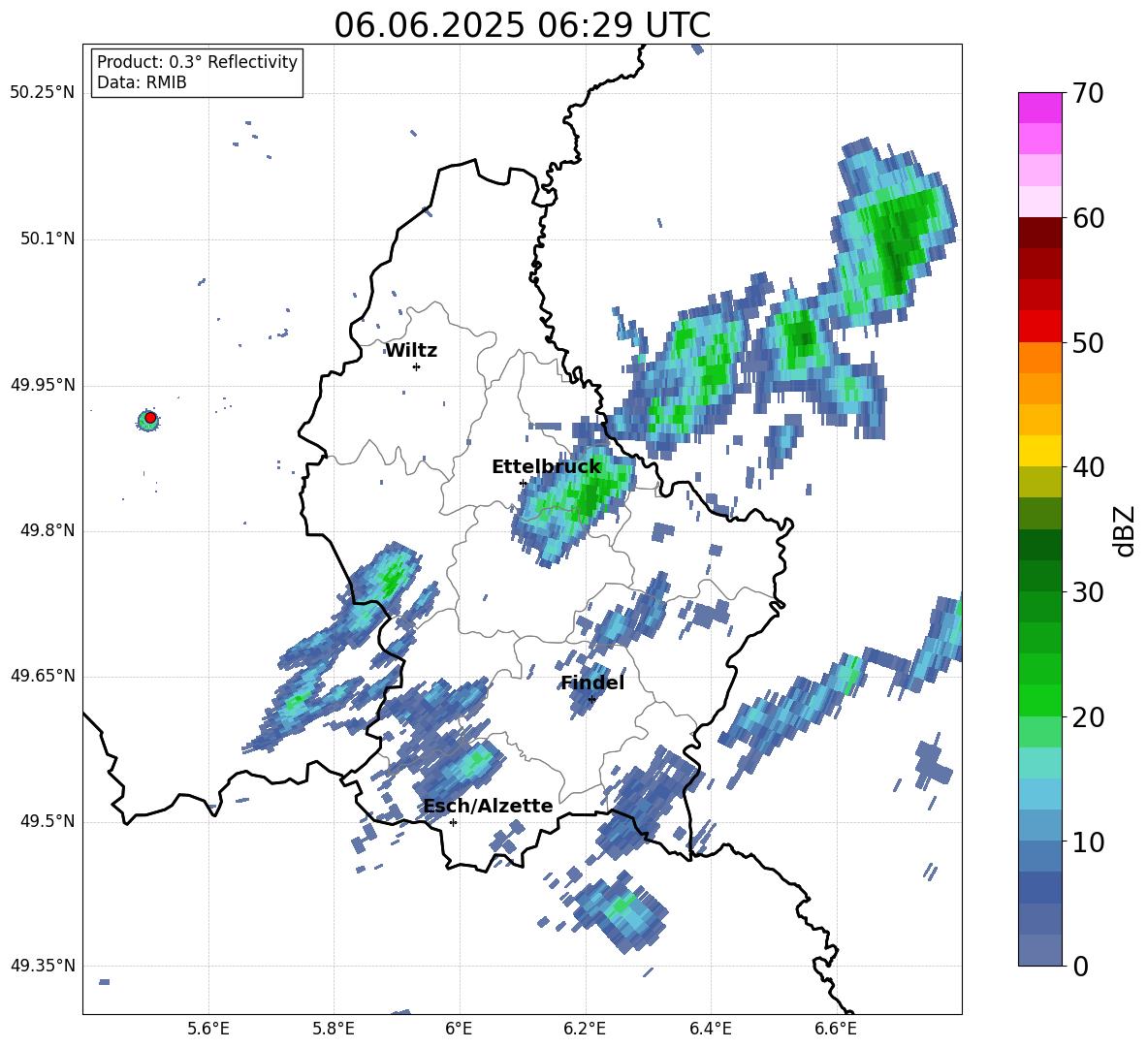Click the 'Data: RMIB' text
Image resolution: width=1148 pixels, height=1048 pixels.
(x=142, y=82)
